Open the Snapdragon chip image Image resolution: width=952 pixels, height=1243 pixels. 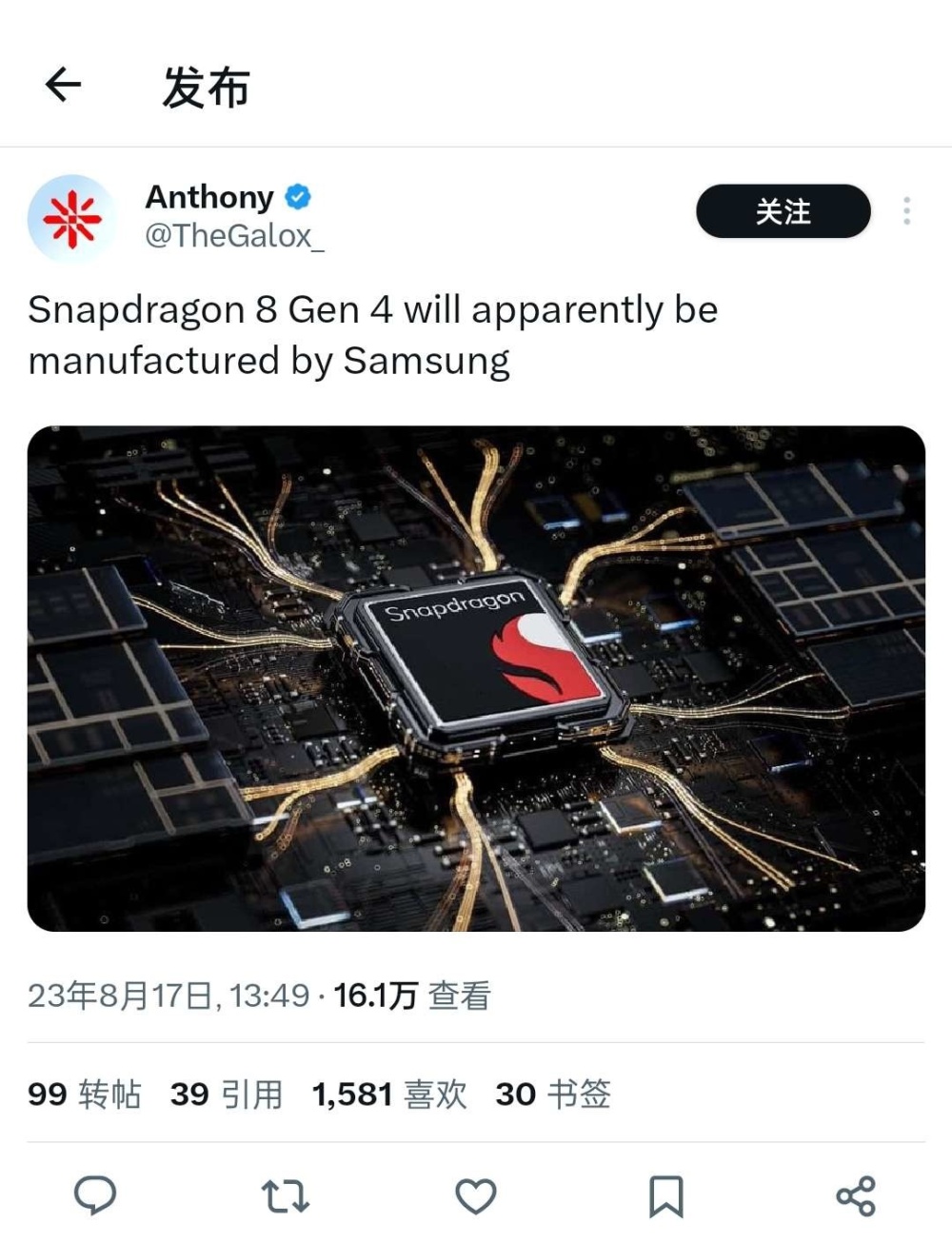click(476, 678)
